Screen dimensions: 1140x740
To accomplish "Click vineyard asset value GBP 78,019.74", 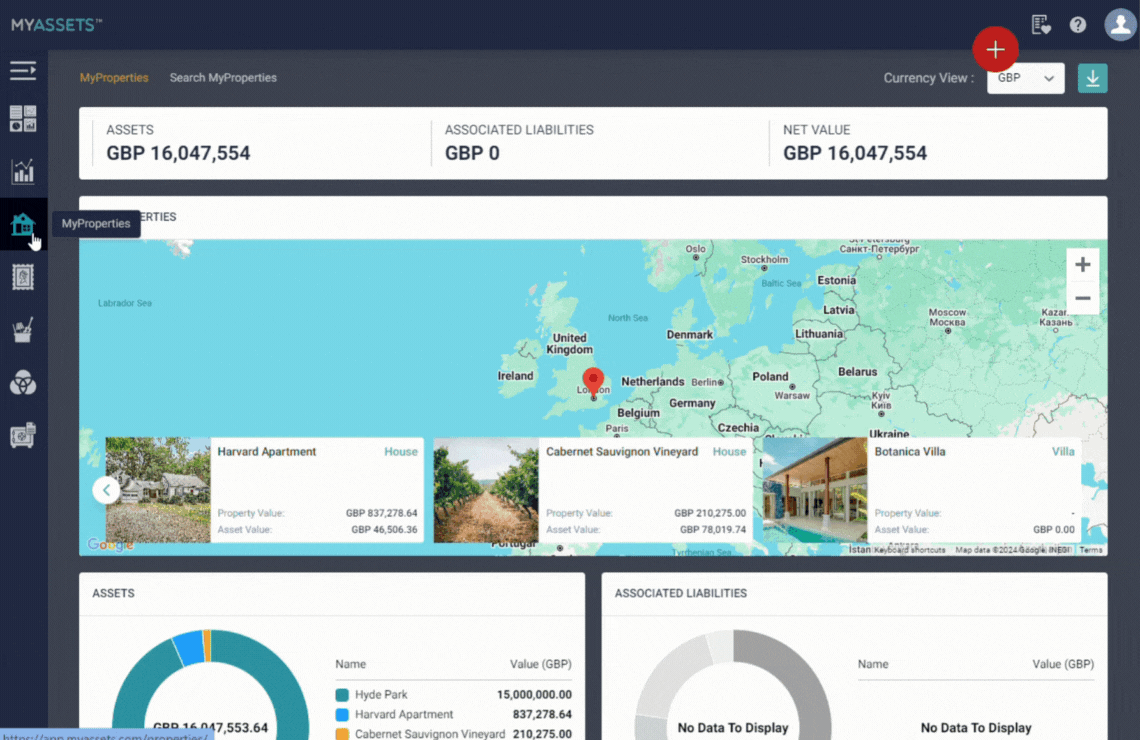I will tap(712, 530).
